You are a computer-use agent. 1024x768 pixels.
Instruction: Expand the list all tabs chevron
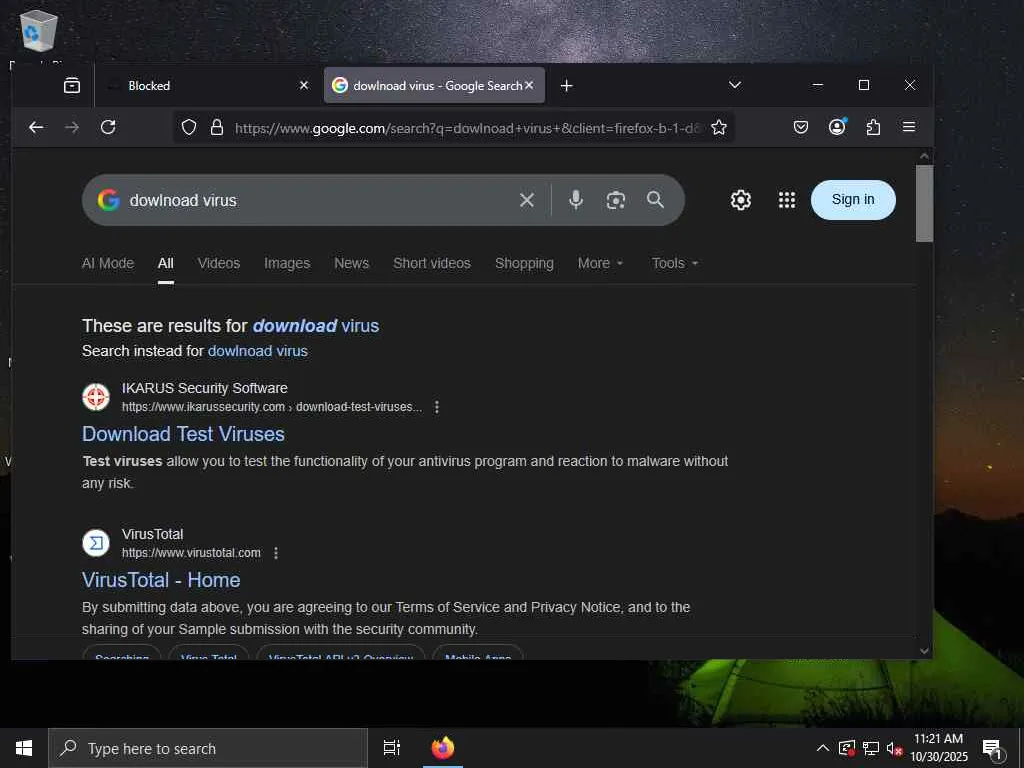735,85
